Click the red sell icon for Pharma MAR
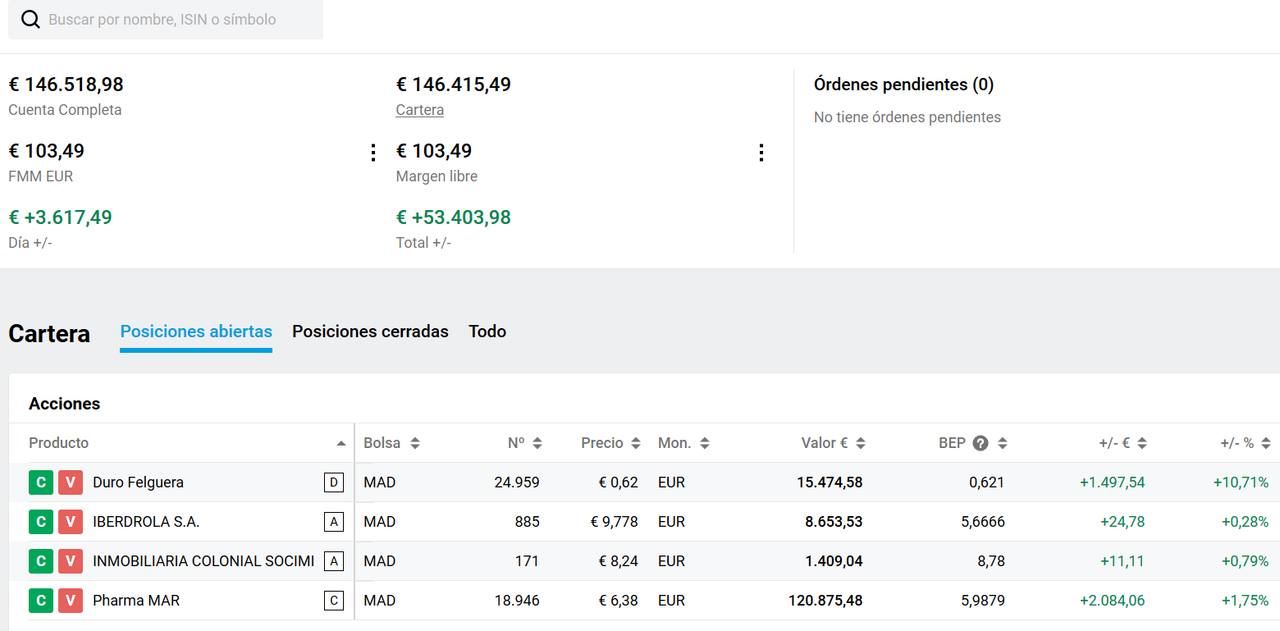Image resolution: width=1280 pixels, height=631 pixels. click(x=70, y=601)
